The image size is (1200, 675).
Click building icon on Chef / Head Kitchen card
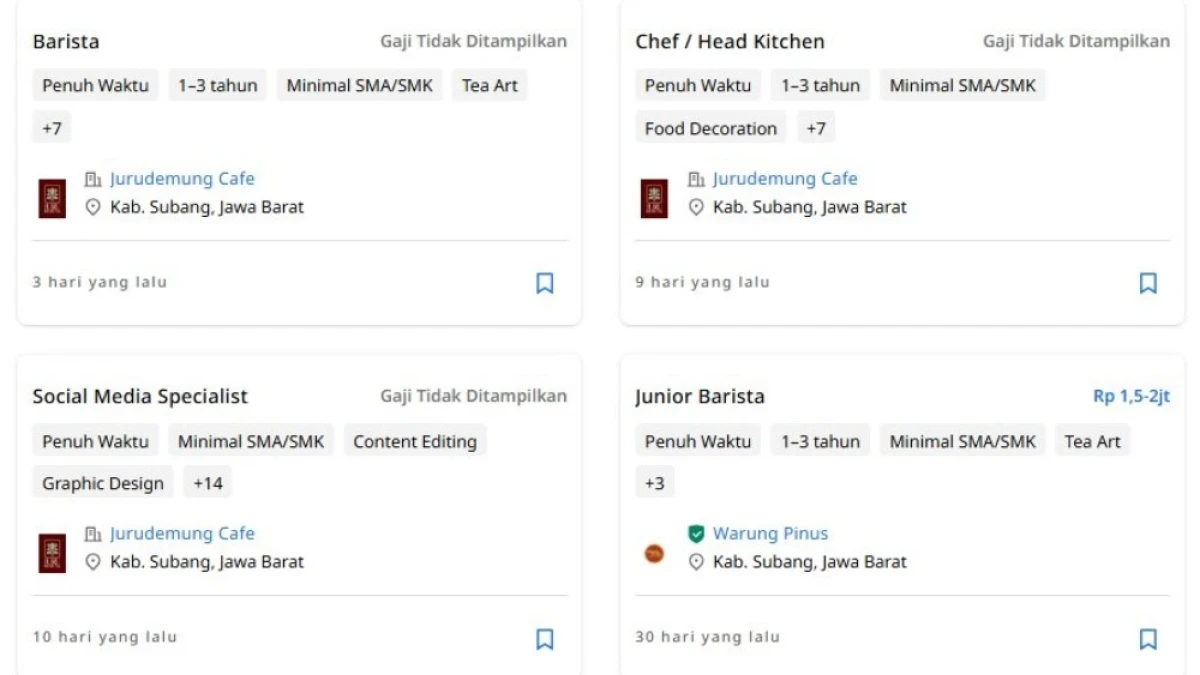coord(696,179)
